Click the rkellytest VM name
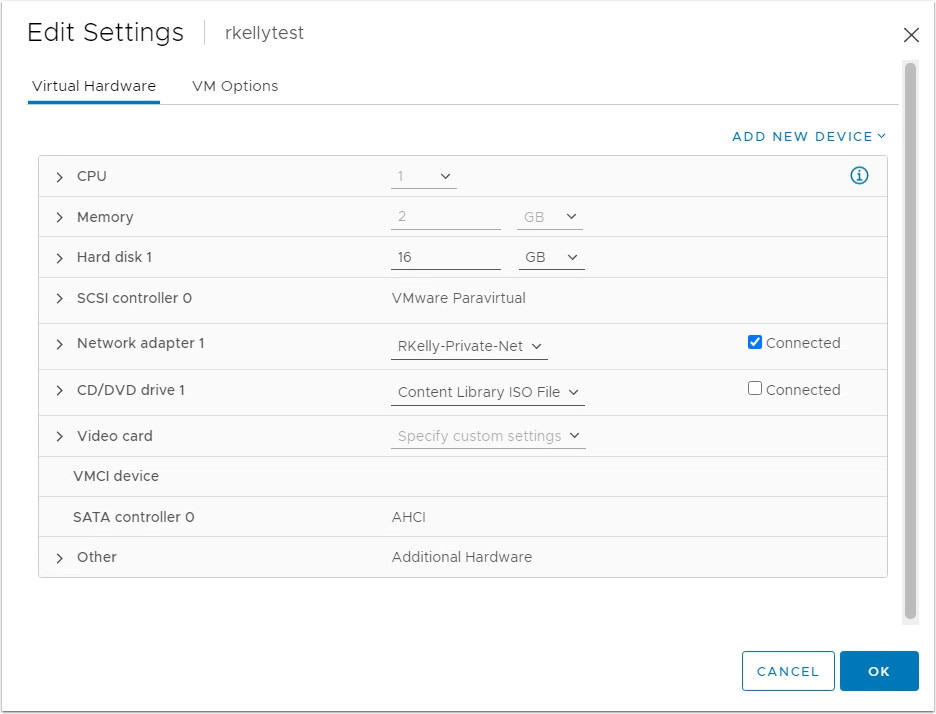The height and width of the screenshot is (714, 936). point(264,33)
